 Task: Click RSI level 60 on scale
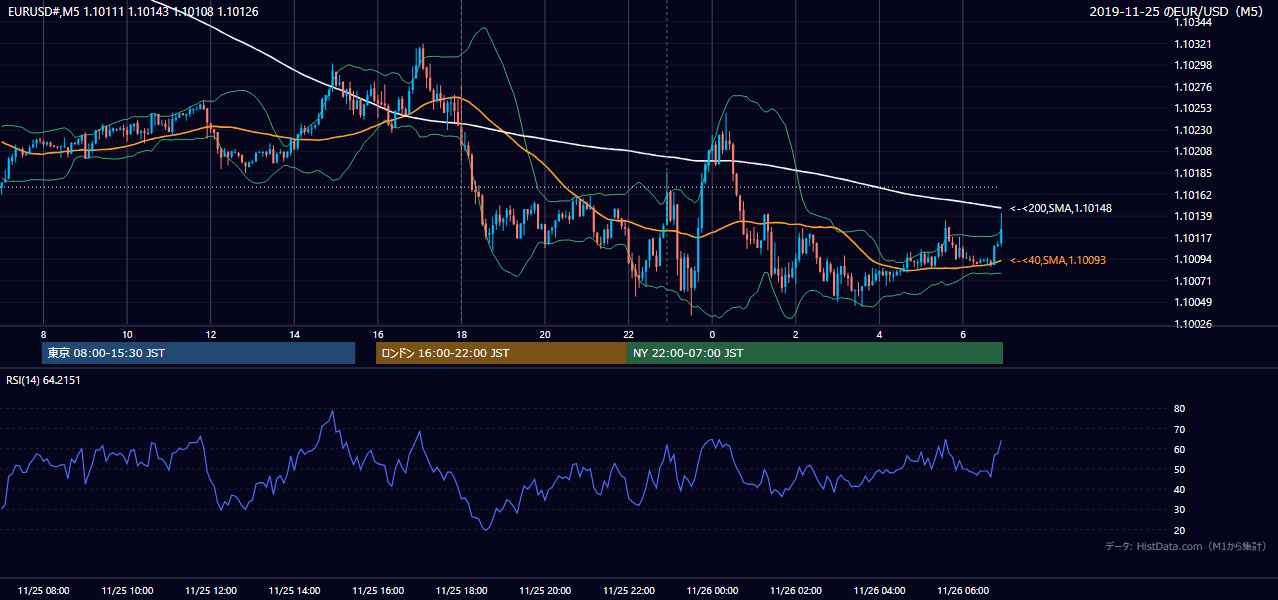tap(1179, 449)
